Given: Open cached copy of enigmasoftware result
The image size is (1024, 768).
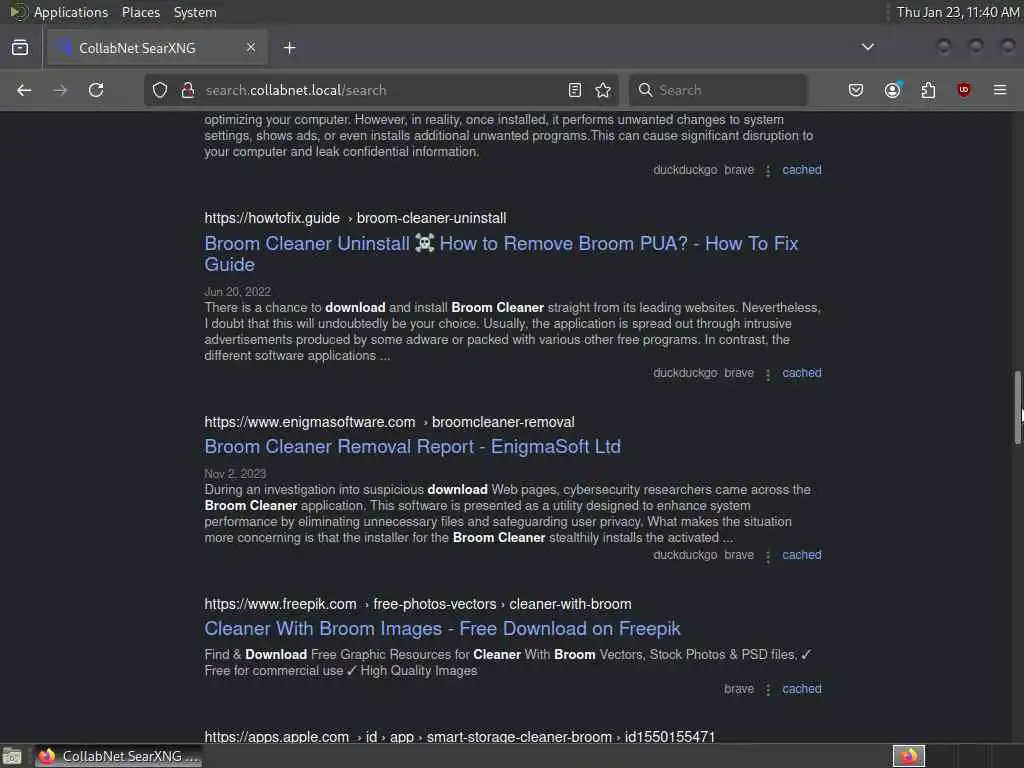Looking at the screenshot, I should coord(801,555).
